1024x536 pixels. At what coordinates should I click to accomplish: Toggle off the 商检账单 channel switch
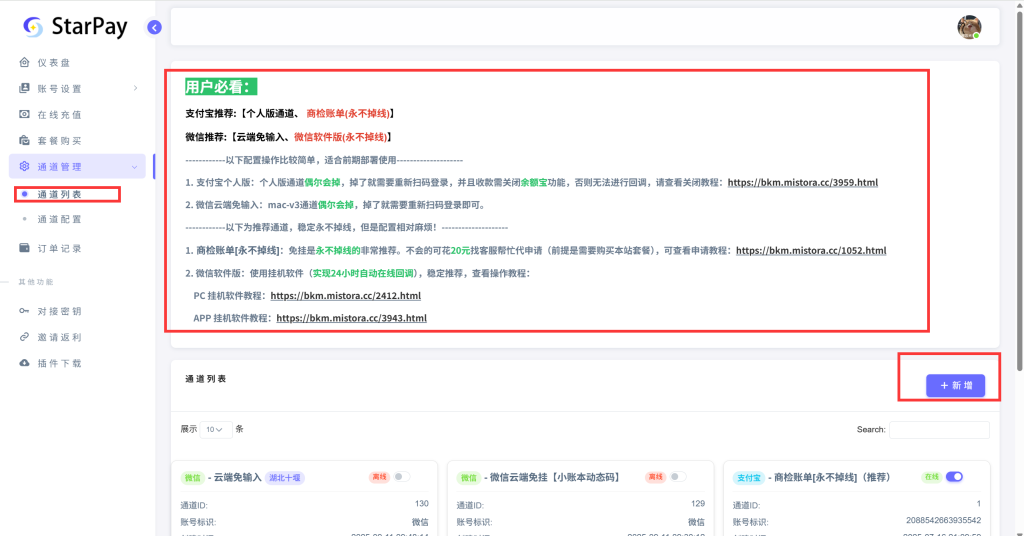click(x=954, y=477)
